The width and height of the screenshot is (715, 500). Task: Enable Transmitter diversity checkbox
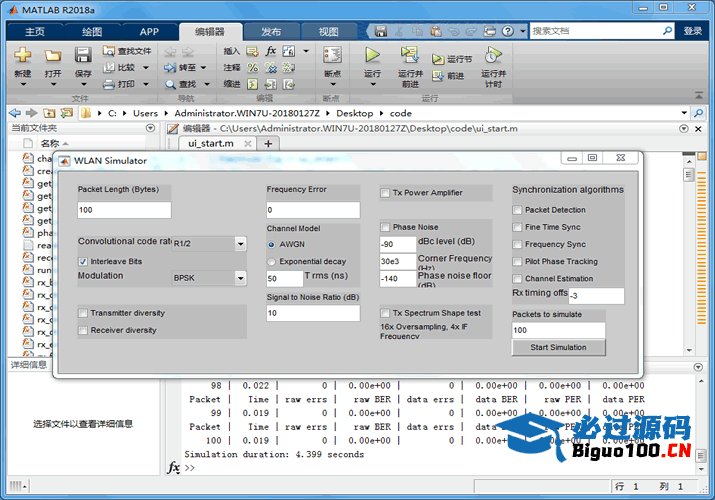[83, 313]
